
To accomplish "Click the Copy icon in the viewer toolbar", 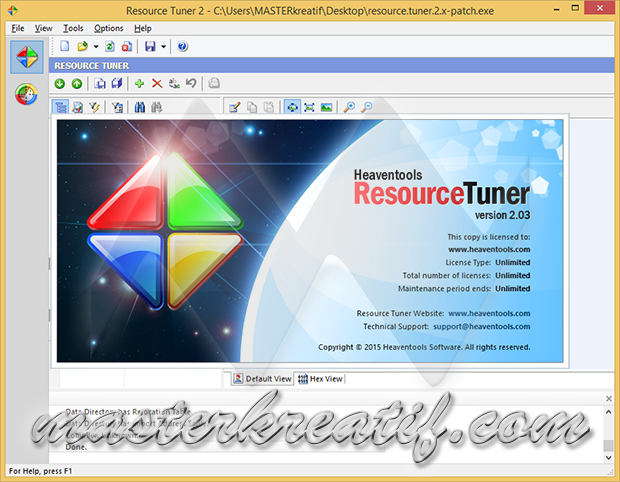I will 252,107.
